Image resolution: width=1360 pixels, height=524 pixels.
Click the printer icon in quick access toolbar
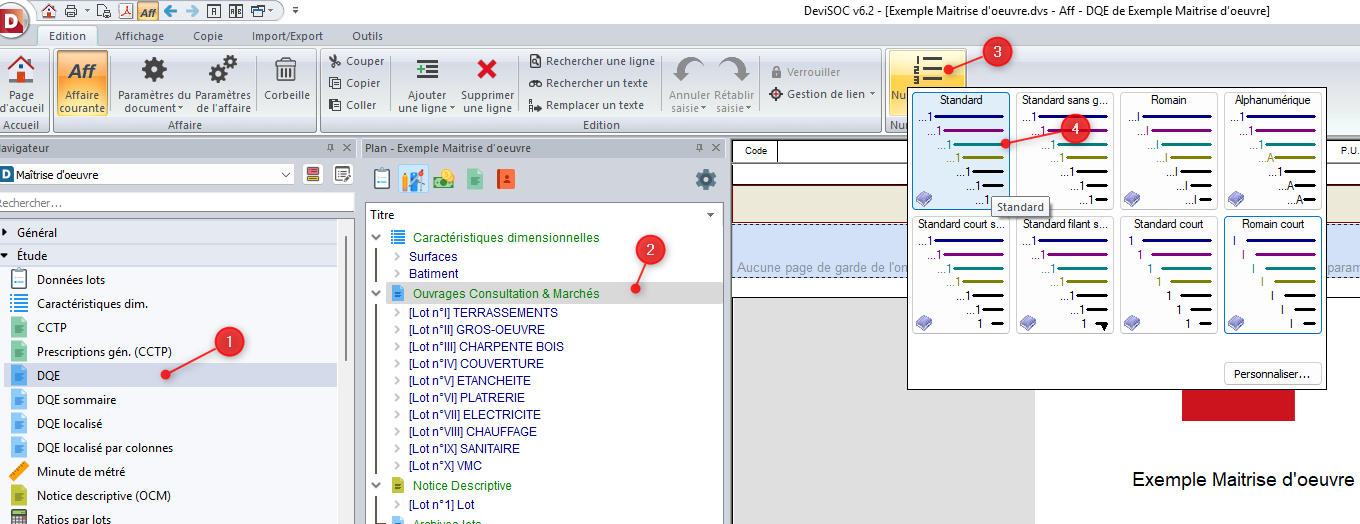tap(71, 11)
